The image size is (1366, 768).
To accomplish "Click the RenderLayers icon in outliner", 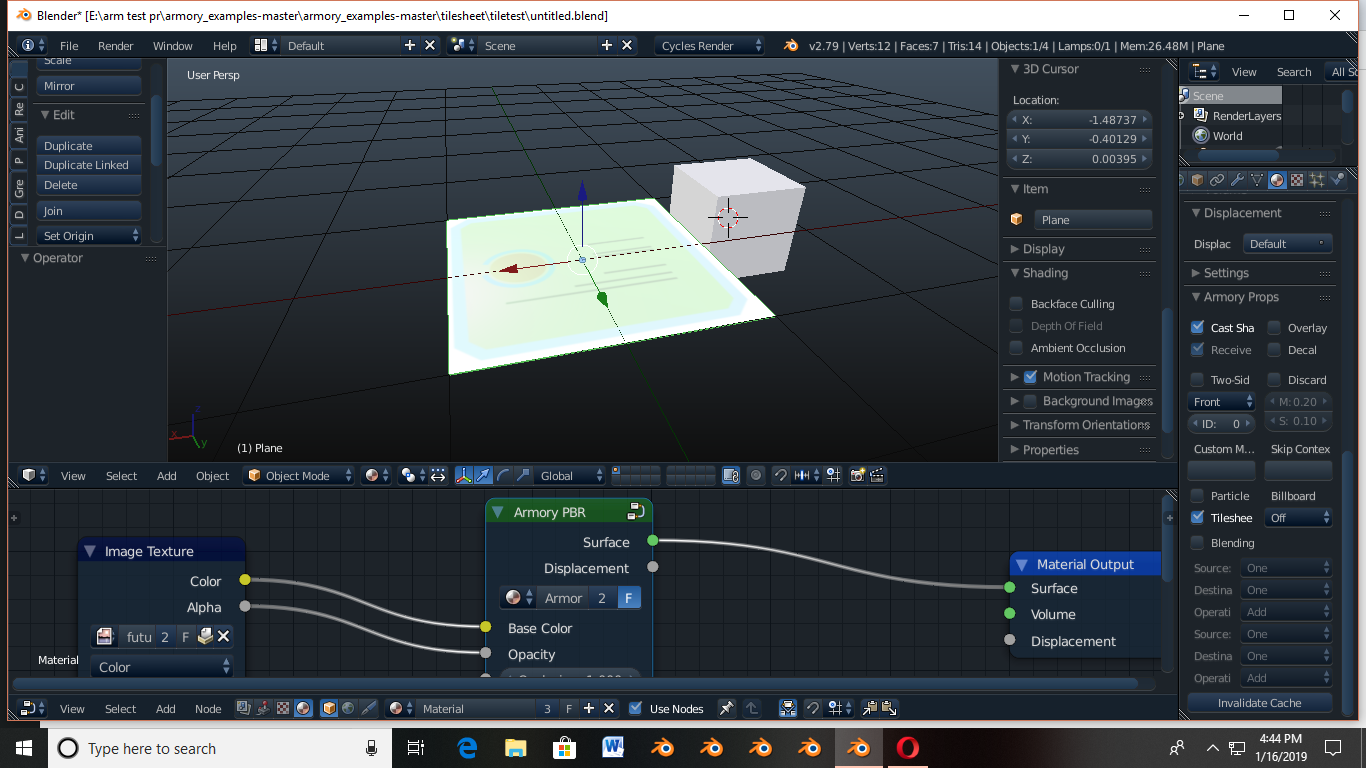I will [x=1201, y=116].
